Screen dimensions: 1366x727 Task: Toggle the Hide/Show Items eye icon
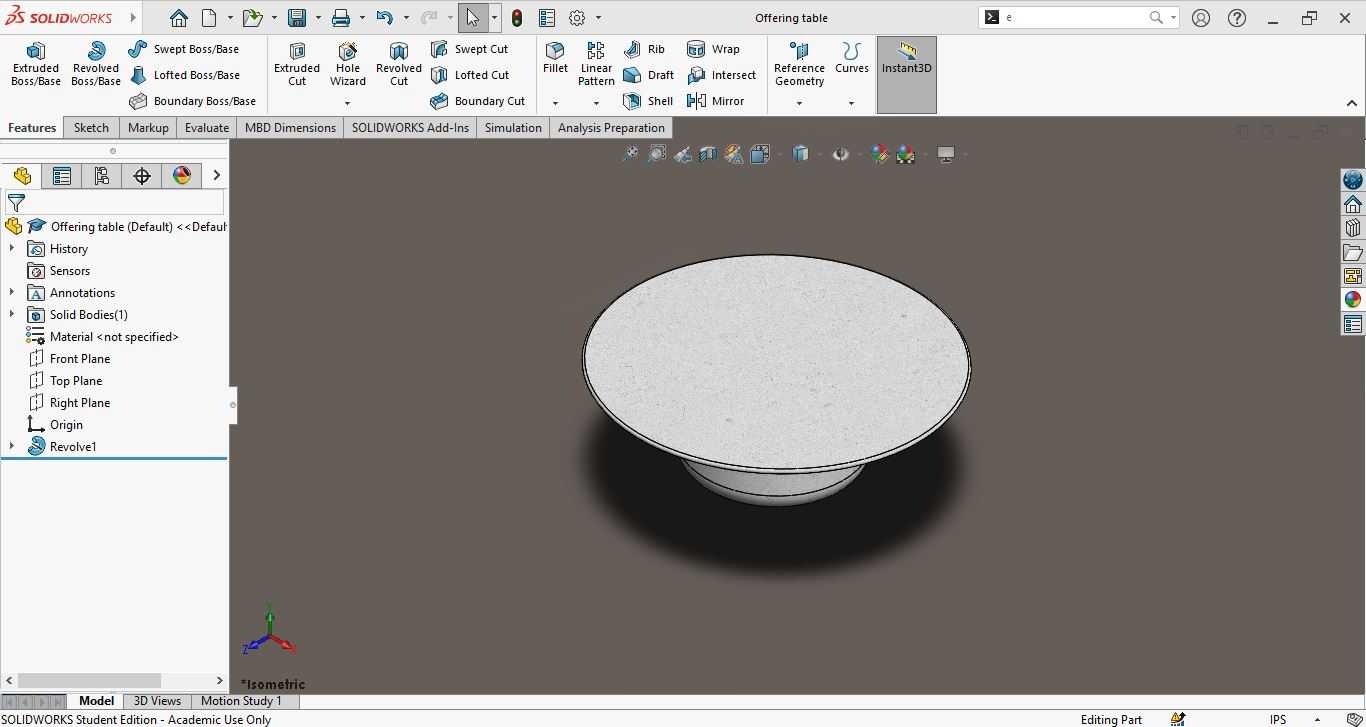(841, 154)
